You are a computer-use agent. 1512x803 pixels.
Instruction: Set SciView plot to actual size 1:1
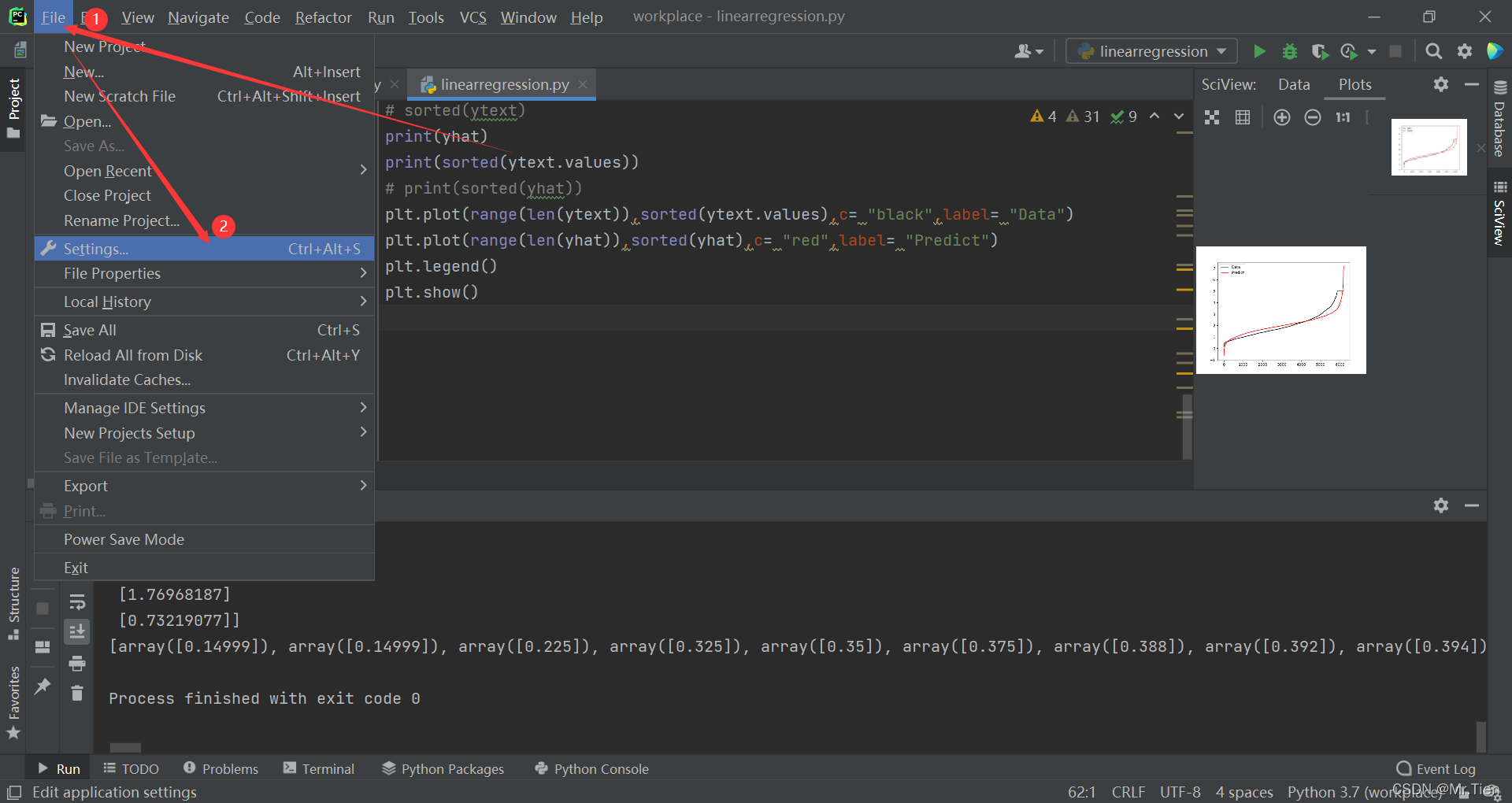(1343, 117)
